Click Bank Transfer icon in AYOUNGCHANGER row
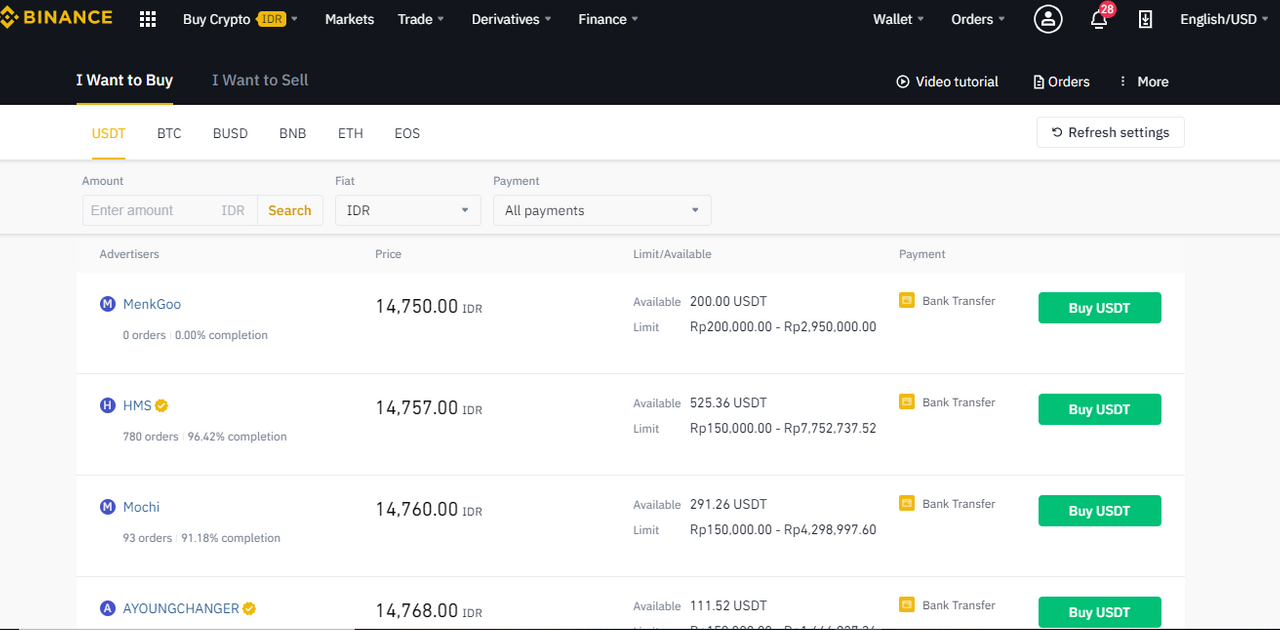Viewport: 1280px width, 630px height. [907, 605]
